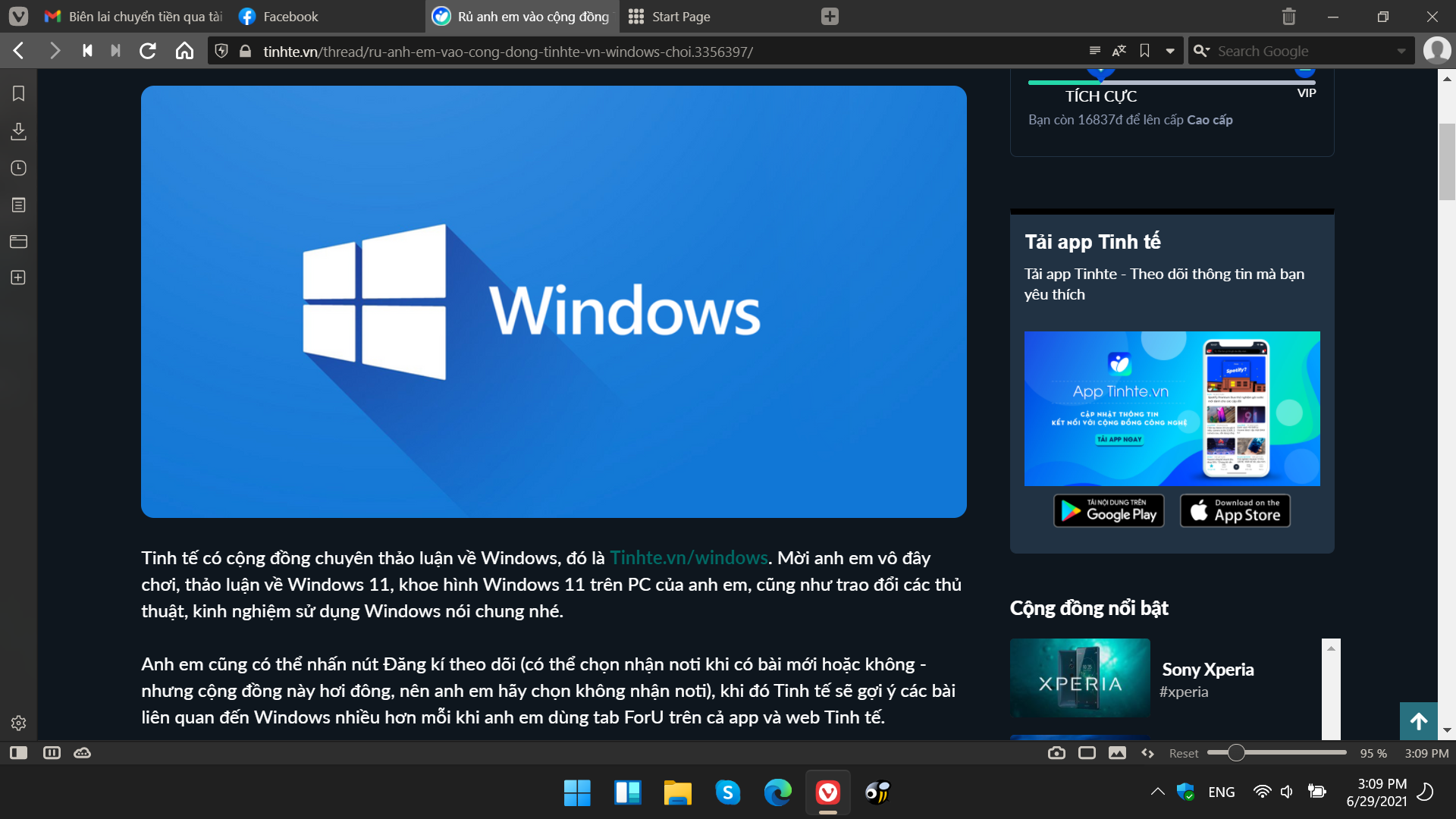Toggle tab tiling in status bar

click(1087, 753)
